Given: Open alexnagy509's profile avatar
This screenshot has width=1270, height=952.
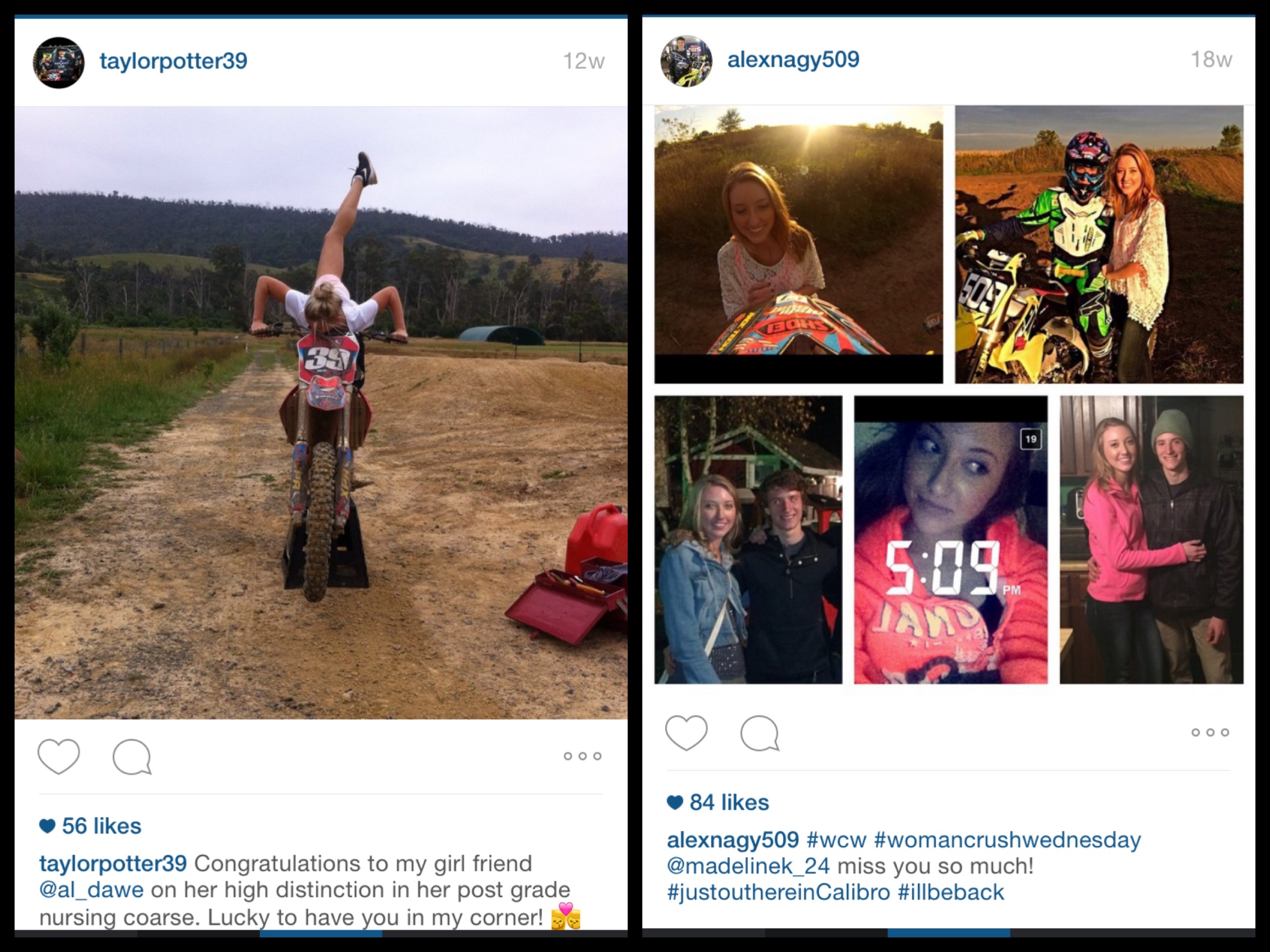Looking at the screenshot, I should click(686, 61).
